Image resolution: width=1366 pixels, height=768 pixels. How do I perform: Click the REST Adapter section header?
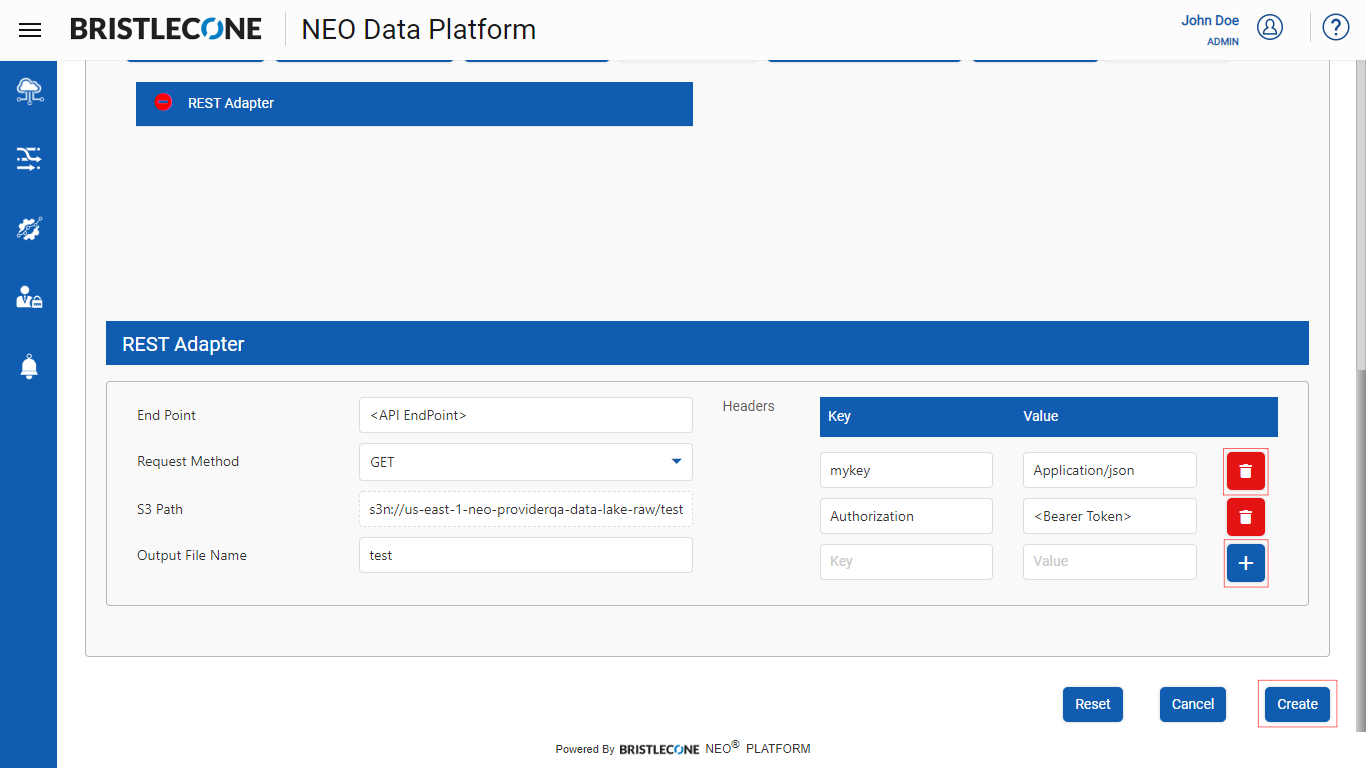coord(707,343)
